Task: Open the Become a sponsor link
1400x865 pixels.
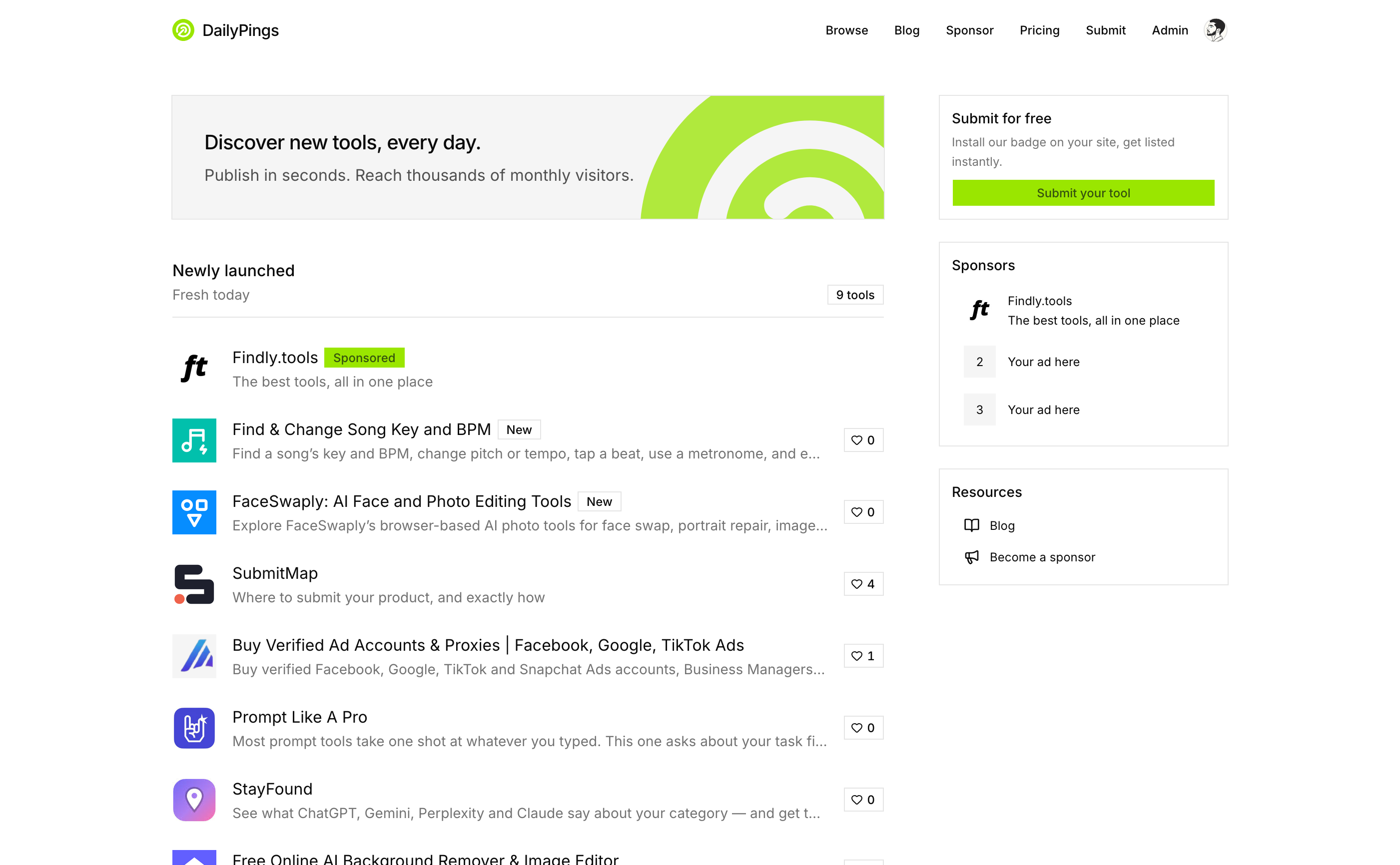Action: 1042,557
